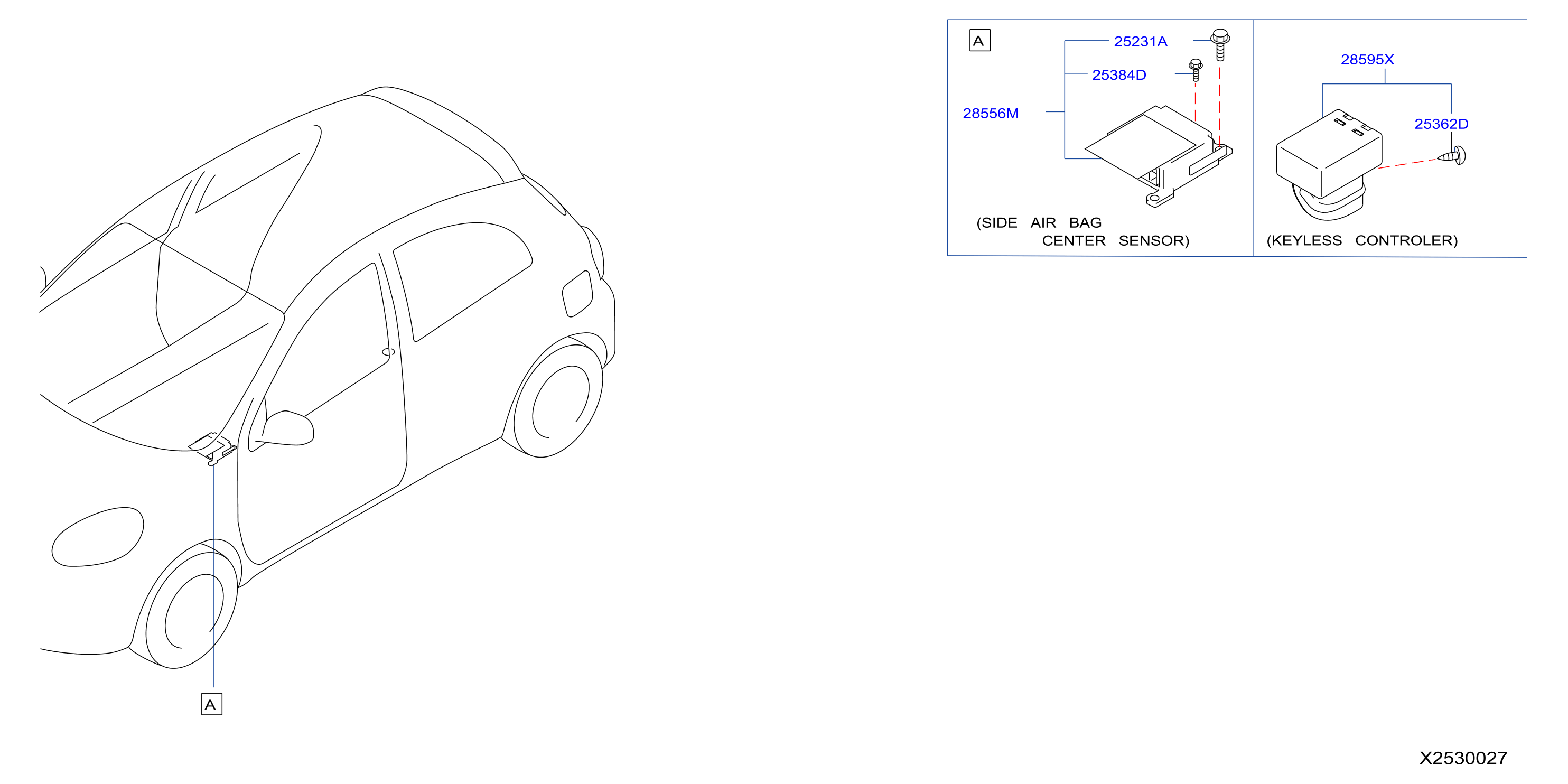The width and height of the screenshot is (1568, 784).
Task: Click part number 25362D
Action: point(1441,124)
